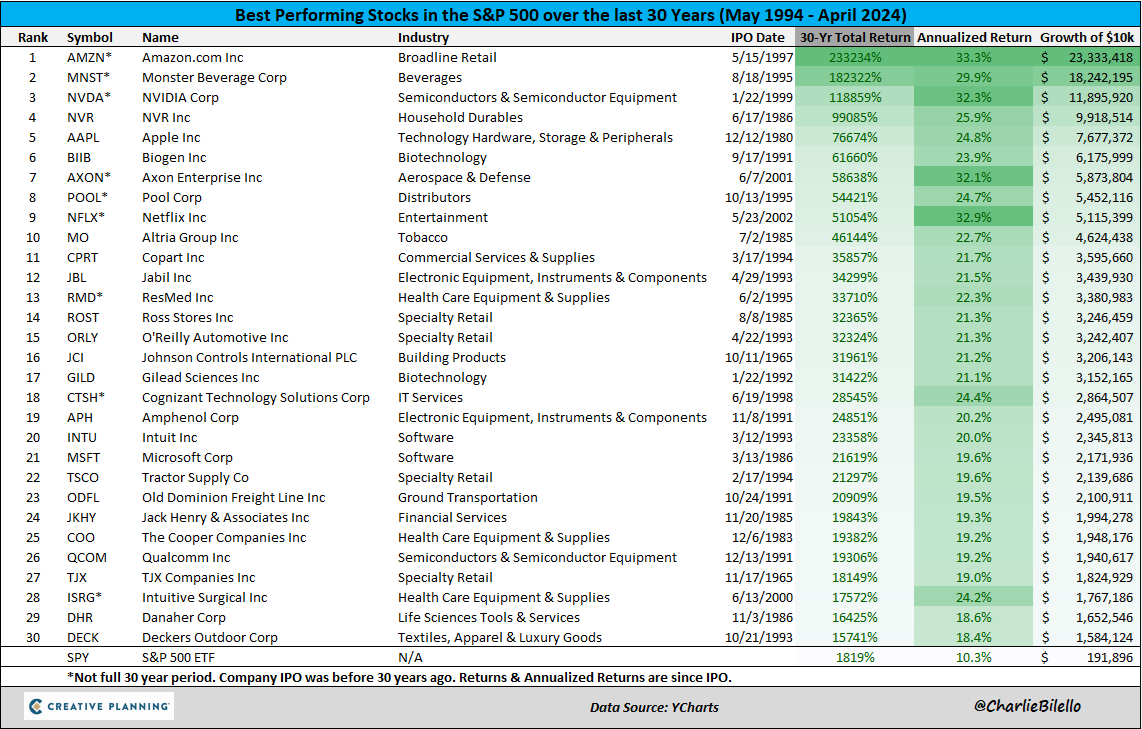
Task: Click the NFLX* symbol cell
Action: point(86,218)
